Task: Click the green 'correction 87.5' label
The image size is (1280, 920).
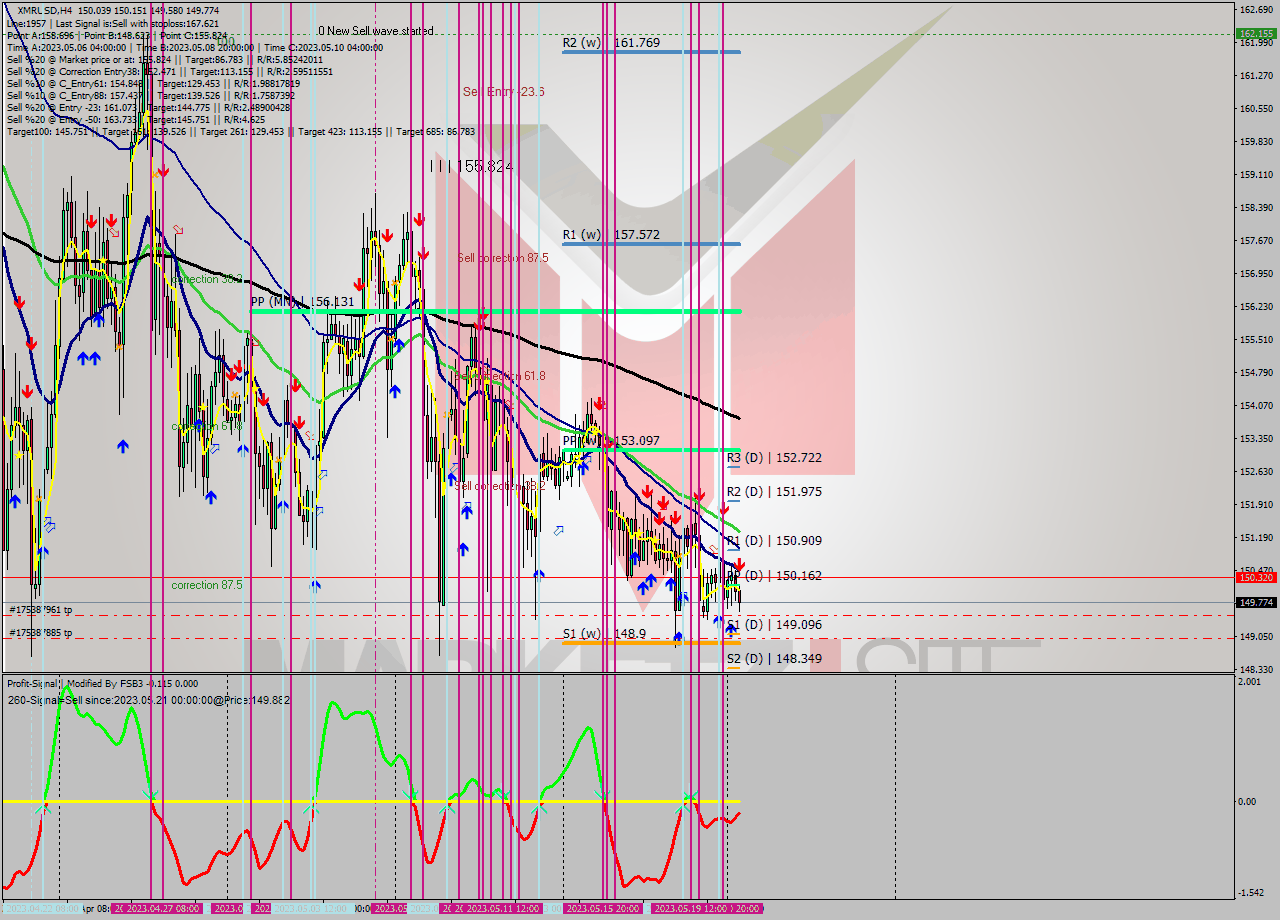Action: click(x=206, y=585)
